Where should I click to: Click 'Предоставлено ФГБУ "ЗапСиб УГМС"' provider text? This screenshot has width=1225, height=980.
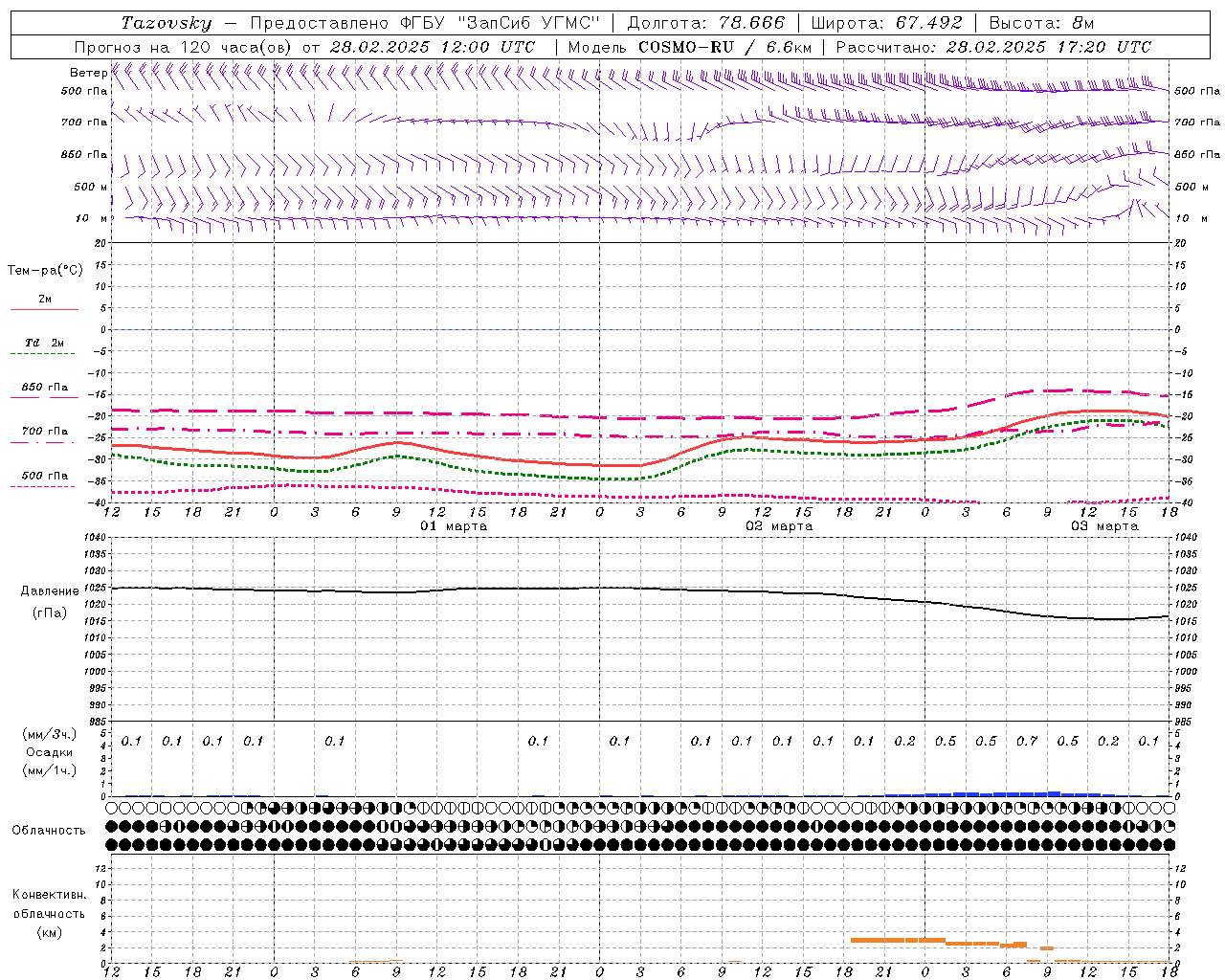click(425, 23)
